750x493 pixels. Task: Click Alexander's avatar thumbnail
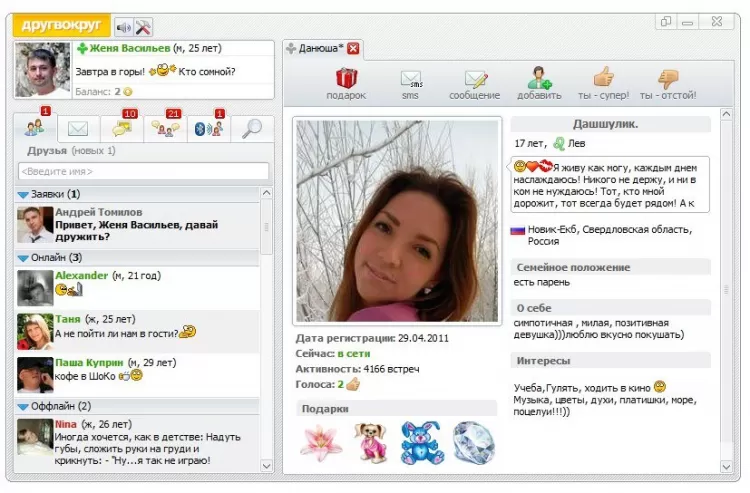point(35,288)
